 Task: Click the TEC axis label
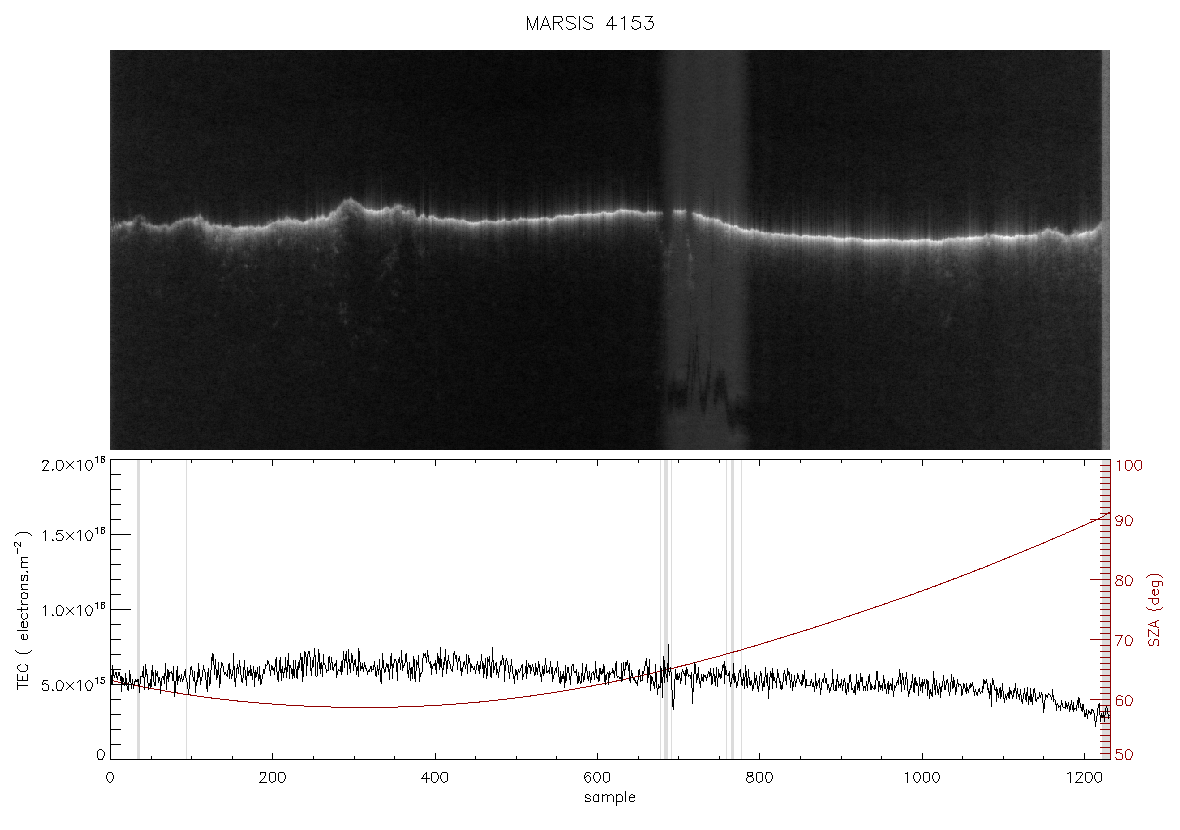[23, 610]
